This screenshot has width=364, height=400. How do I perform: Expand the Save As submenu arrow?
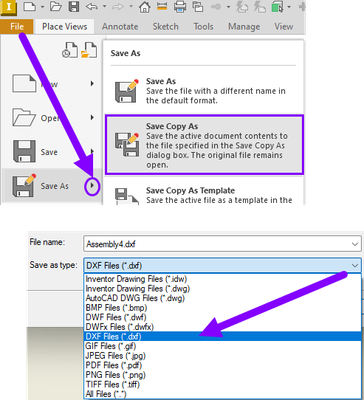point(92,186)
